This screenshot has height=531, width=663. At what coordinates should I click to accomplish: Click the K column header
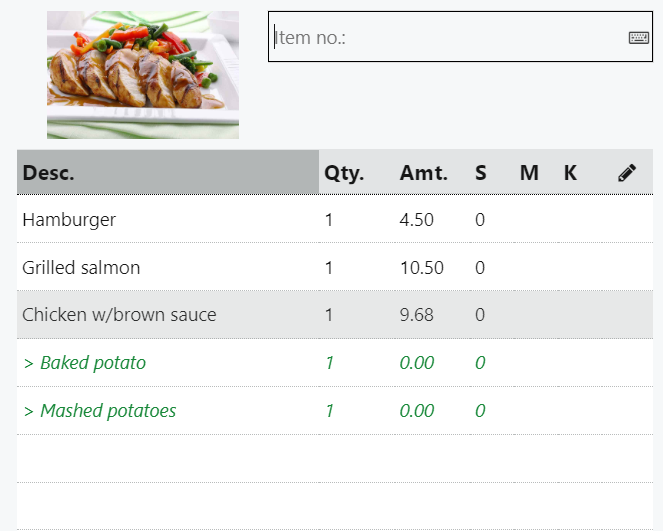point(570,173)
